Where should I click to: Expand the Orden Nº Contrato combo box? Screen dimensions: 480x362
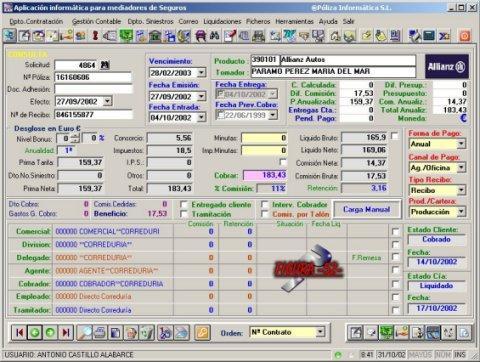pyautogui.click(x=320, y=332)
